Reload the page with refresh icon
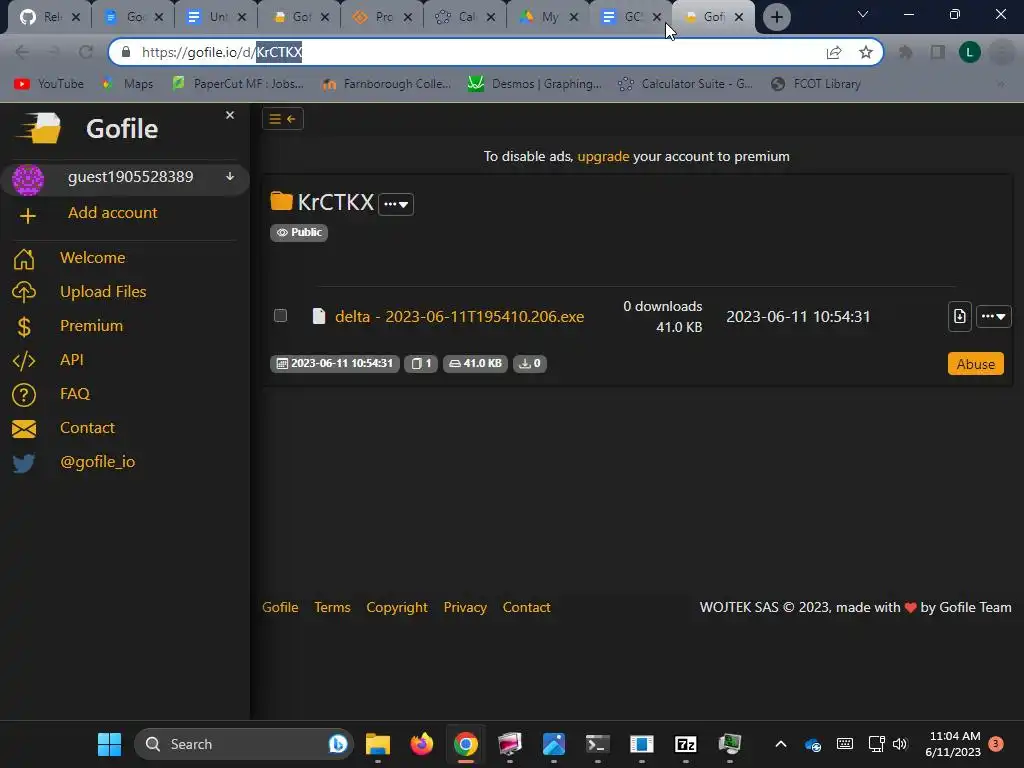 click(86, 52)
